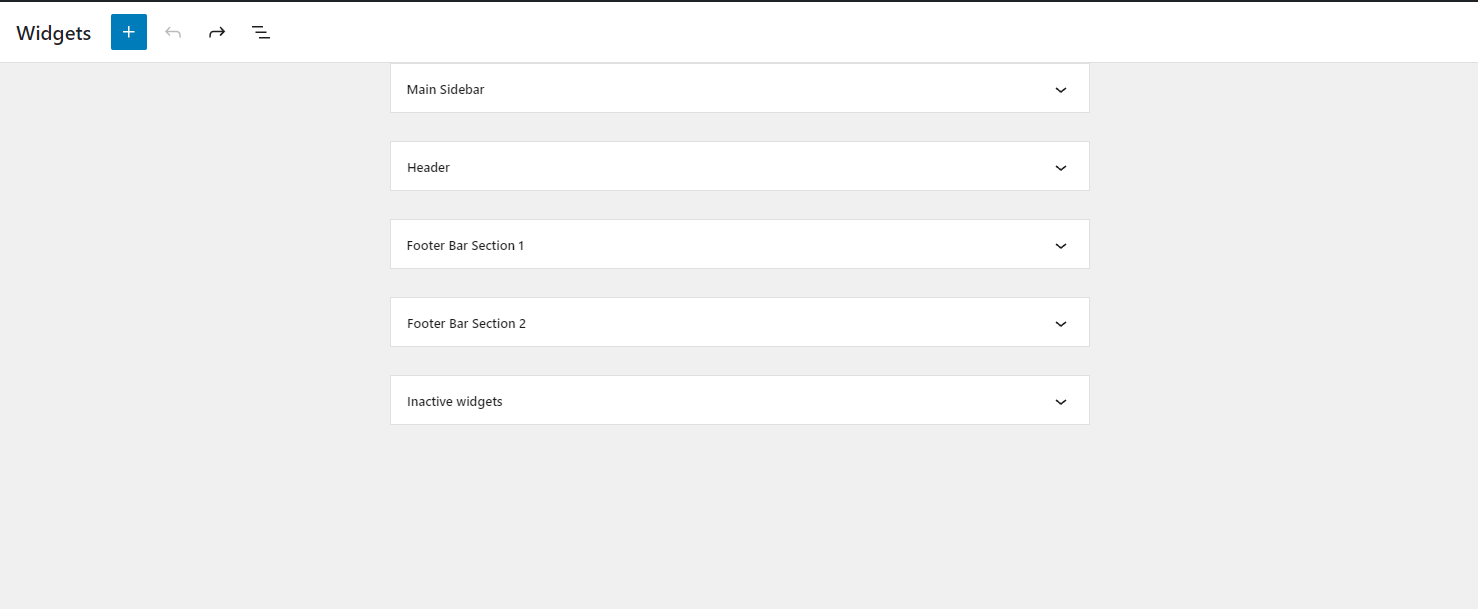The image size is (1478, 609).
Task: Click the Widgets page title
Action: [52, 32]
